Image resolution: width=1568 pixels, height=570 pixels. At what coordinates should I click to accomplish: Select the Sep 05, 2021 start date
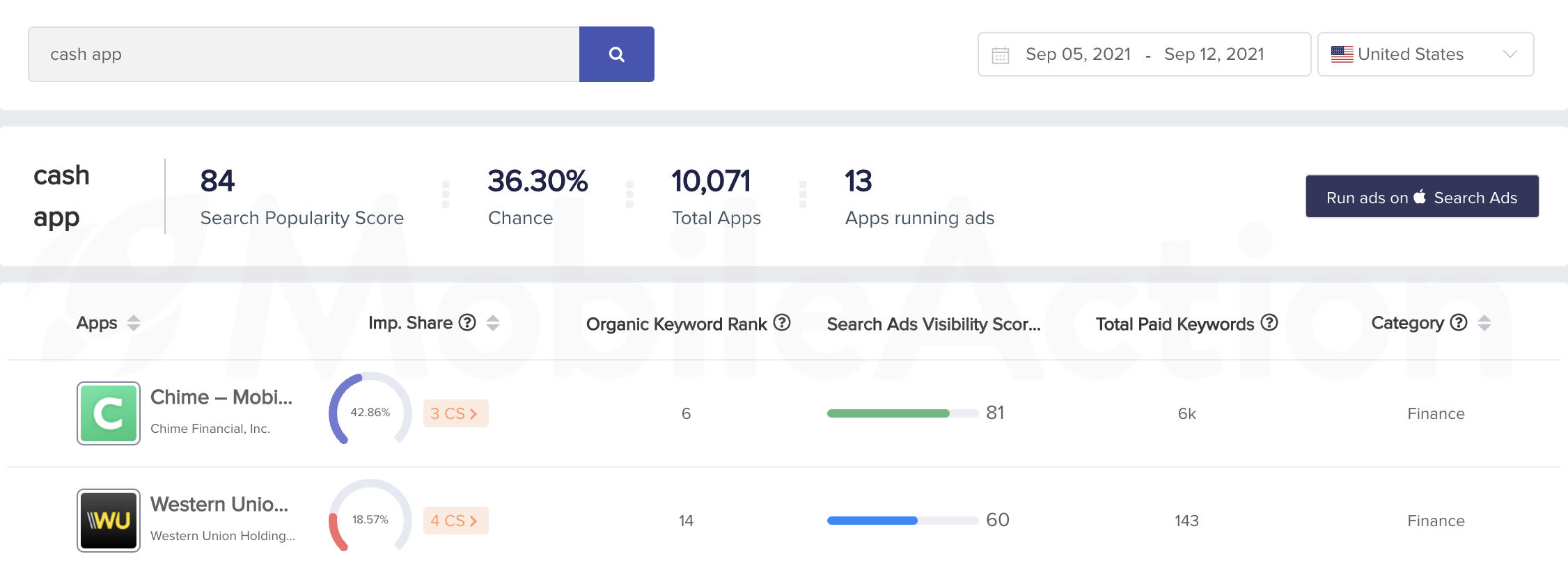click(1078, 54)
